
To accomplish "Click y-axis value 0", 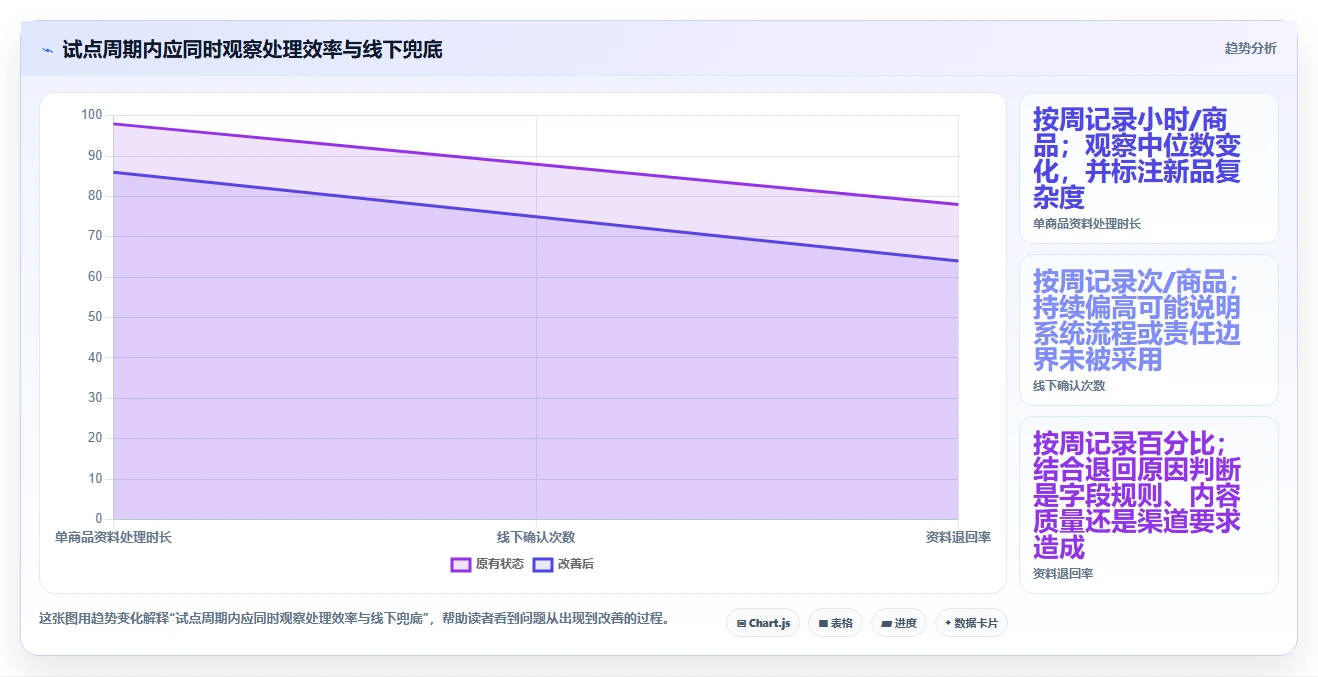I will 98,518.
